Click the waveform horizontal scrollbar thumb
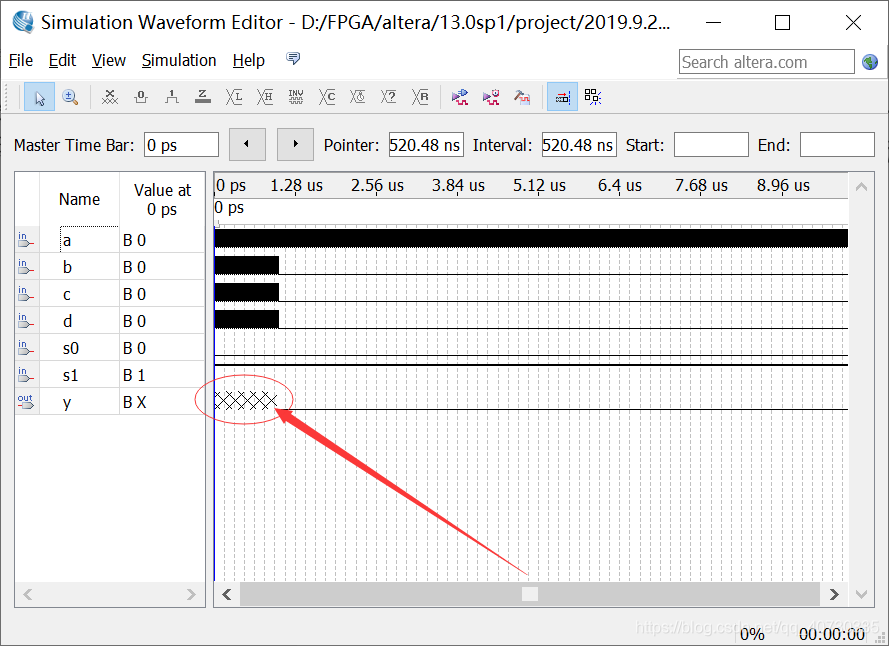The width and height of the screenshot is (889, 646). (530, 594)
